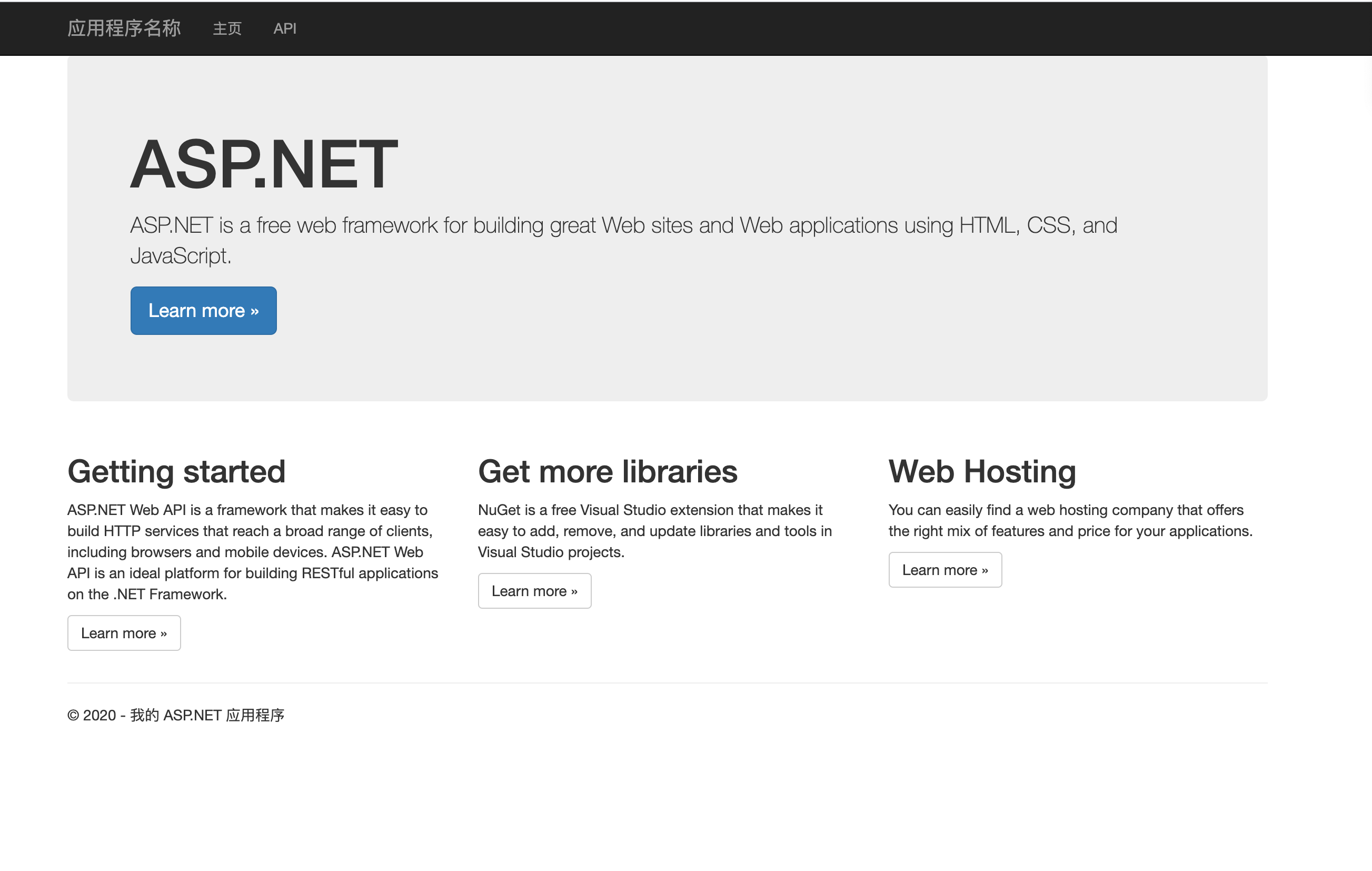Click the footer text © 2020 - 我的 ASP.NET 应用程序

[176, 715]
